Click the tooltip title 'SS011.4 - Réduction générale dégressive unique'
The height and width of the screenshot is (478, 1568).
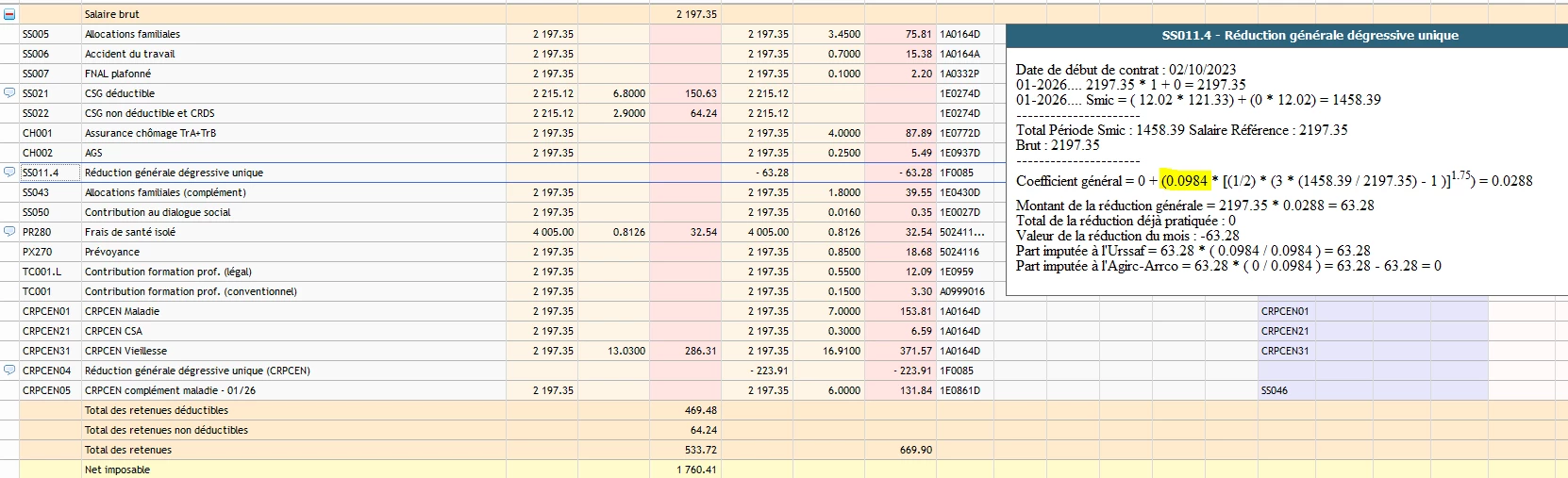point(1309,36)
